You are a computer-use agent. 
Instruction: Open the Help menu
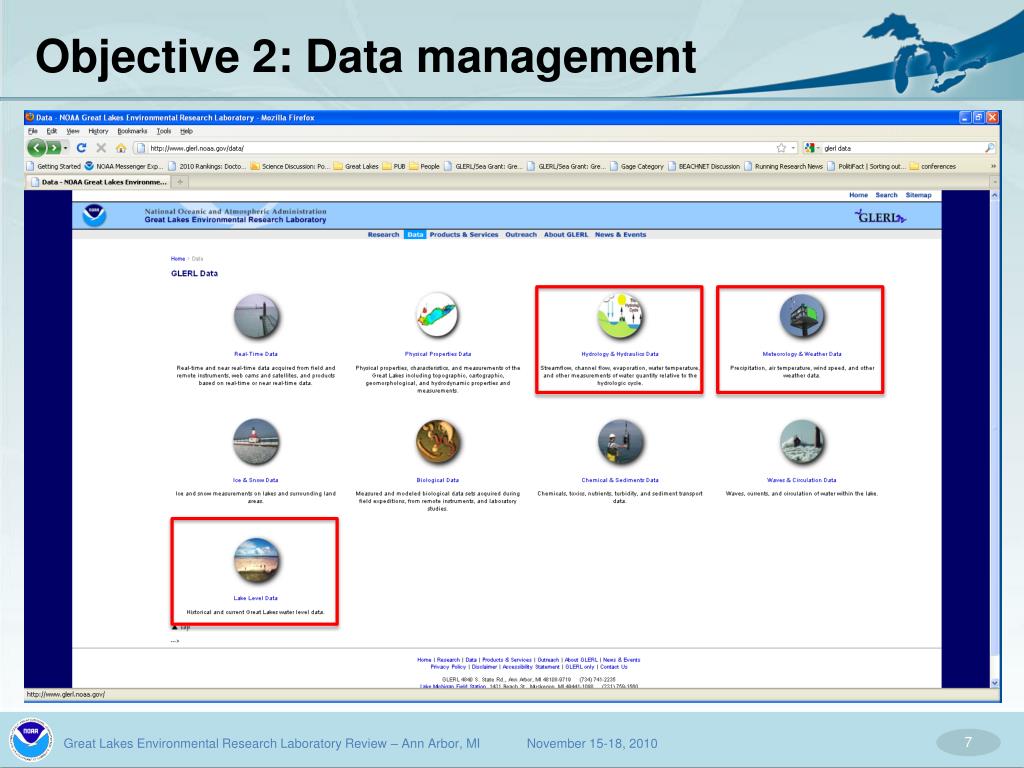(x=186, y=131)
